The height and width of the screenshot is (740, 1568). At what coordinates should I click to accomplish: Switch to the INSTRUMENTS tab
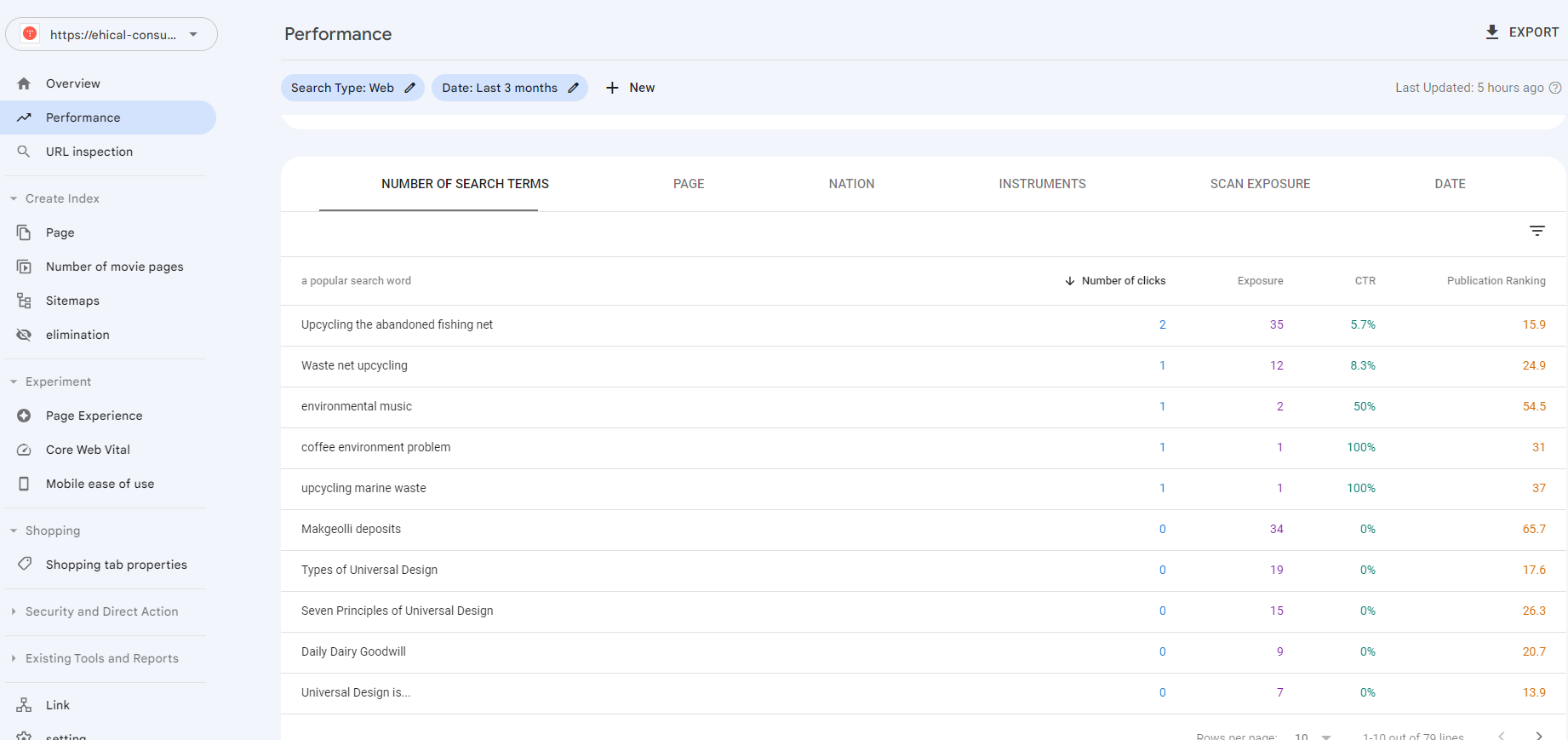point(1042,184)
